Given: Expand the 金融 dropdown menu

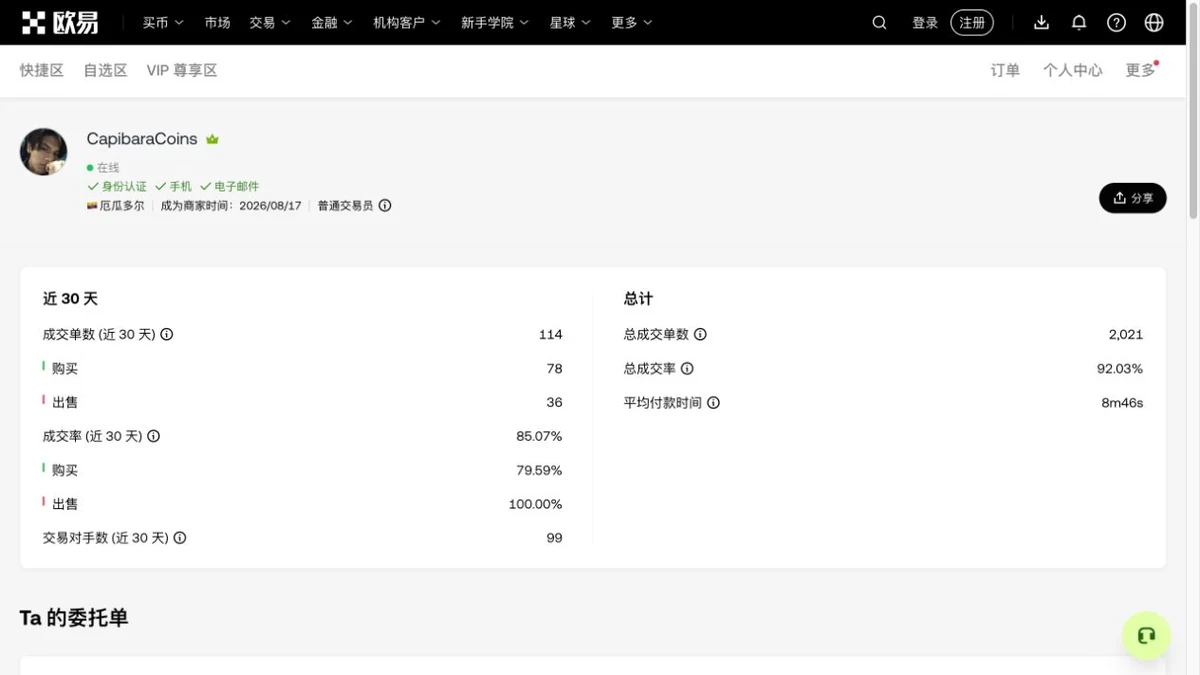Looking at the screenshot, I should point(332,22).
